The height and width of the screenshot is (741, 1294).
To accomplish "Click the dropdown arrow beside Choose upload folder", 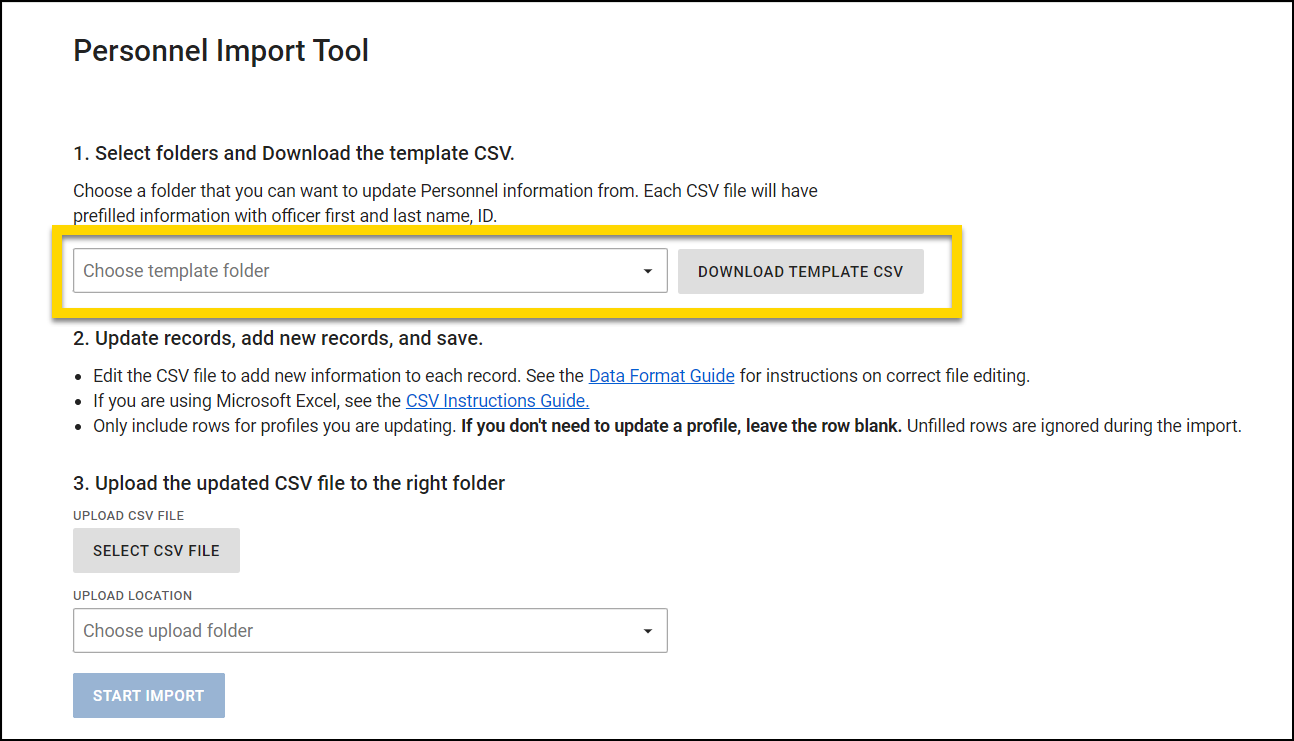I will click(650, 630).
